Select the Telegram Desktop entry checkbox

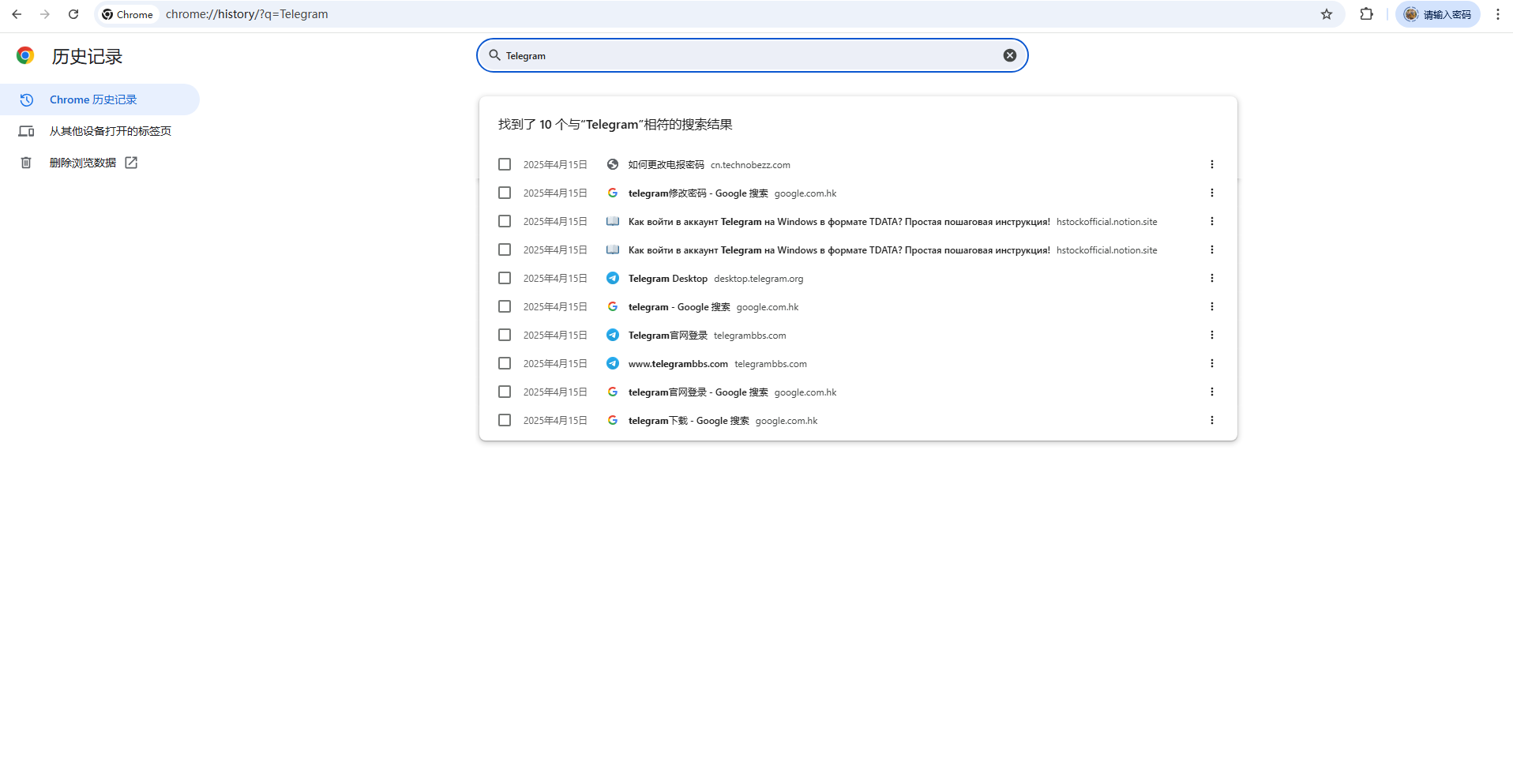(505, 278)
